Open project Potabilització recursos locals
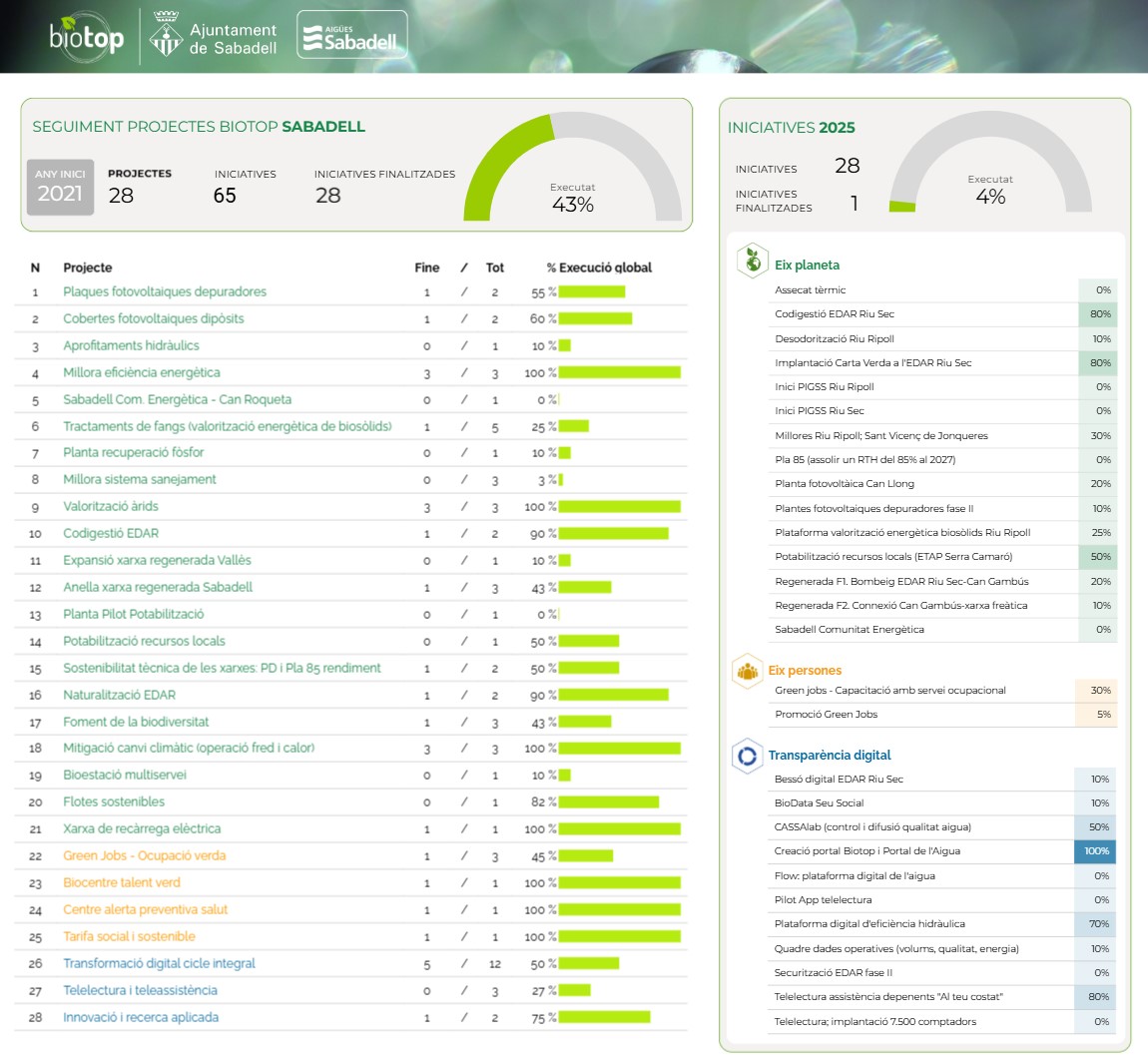The image size is (1148, 1060). pos(144,641)
